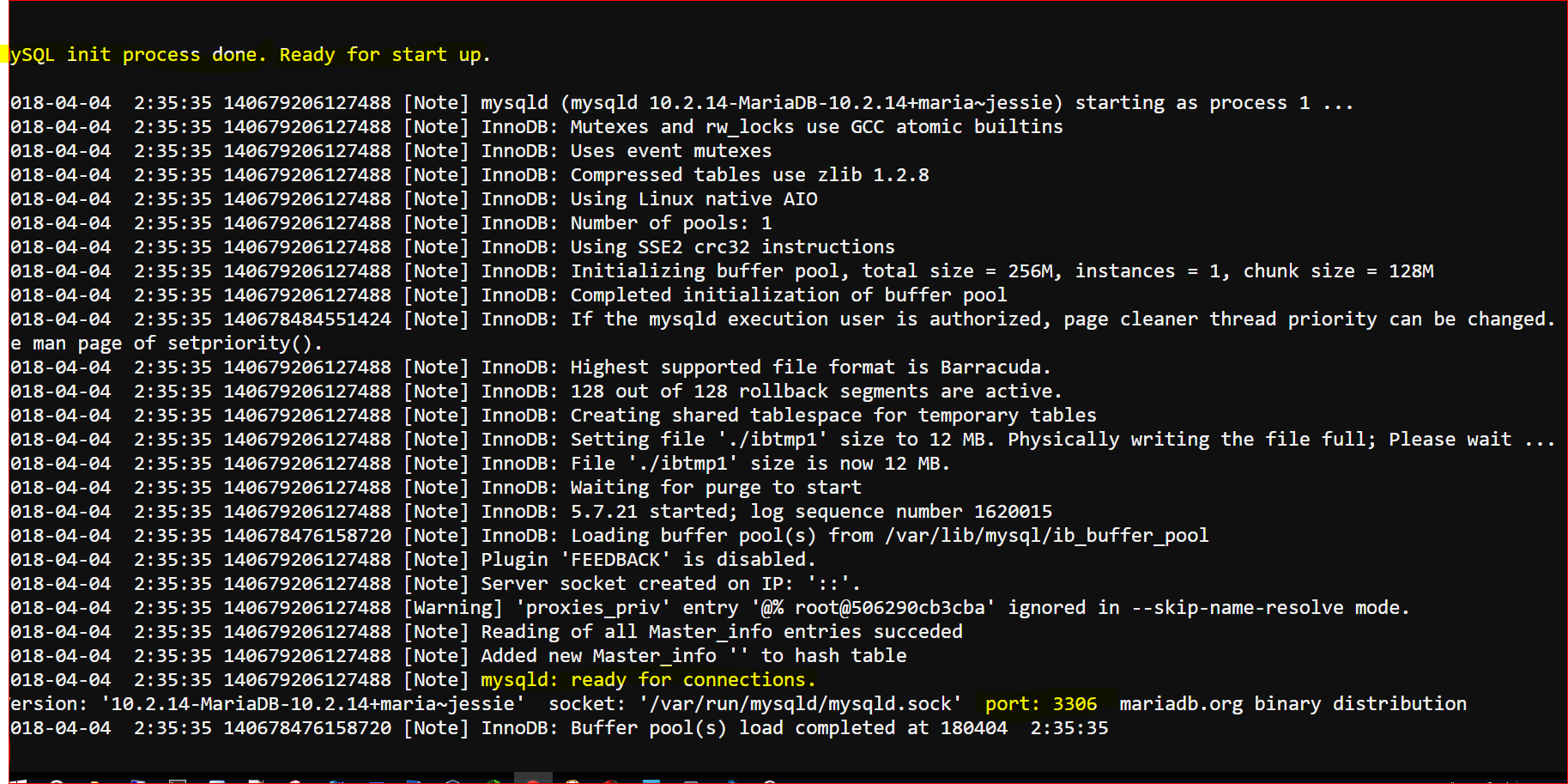Click the 'starting as process 1' text

1193,103
